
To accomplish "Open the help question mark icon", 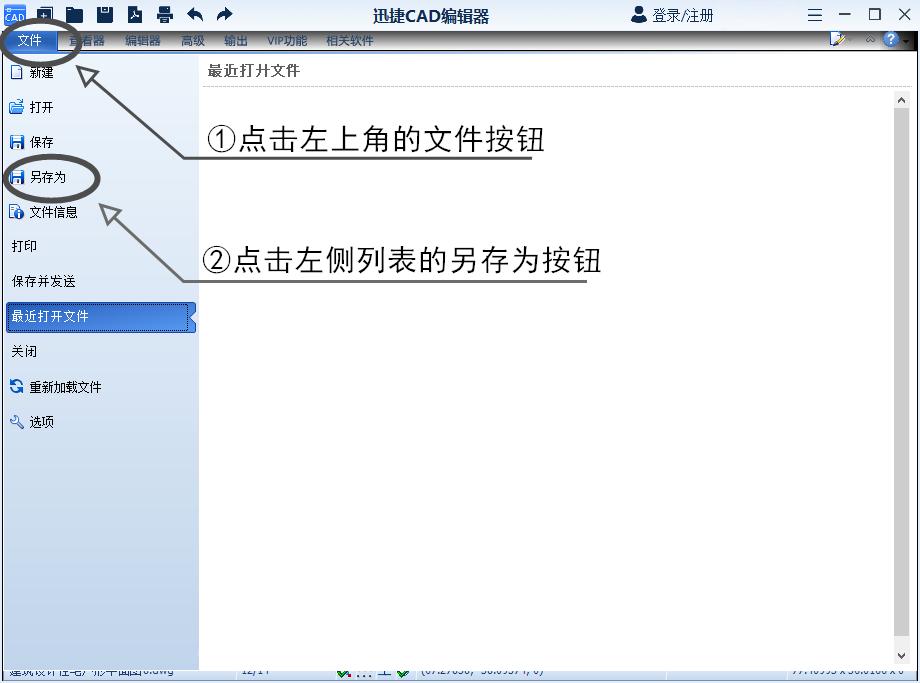I will click(893, 39).
